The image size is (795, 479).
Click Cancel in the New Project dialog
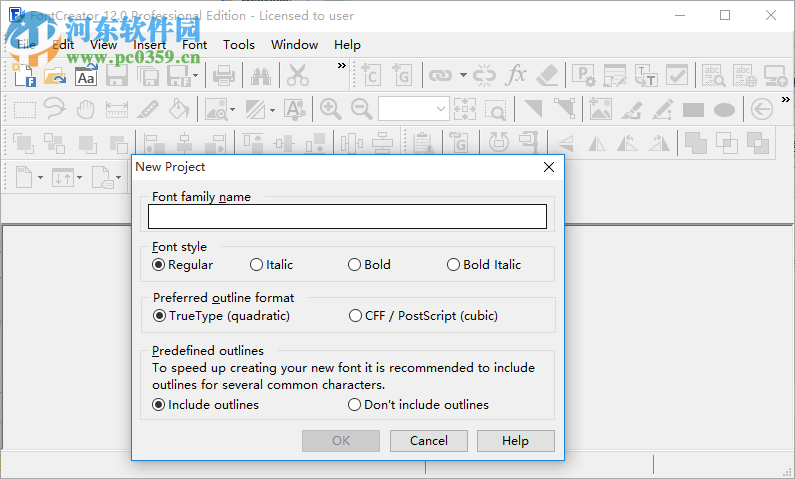click(x=429, y=441)
